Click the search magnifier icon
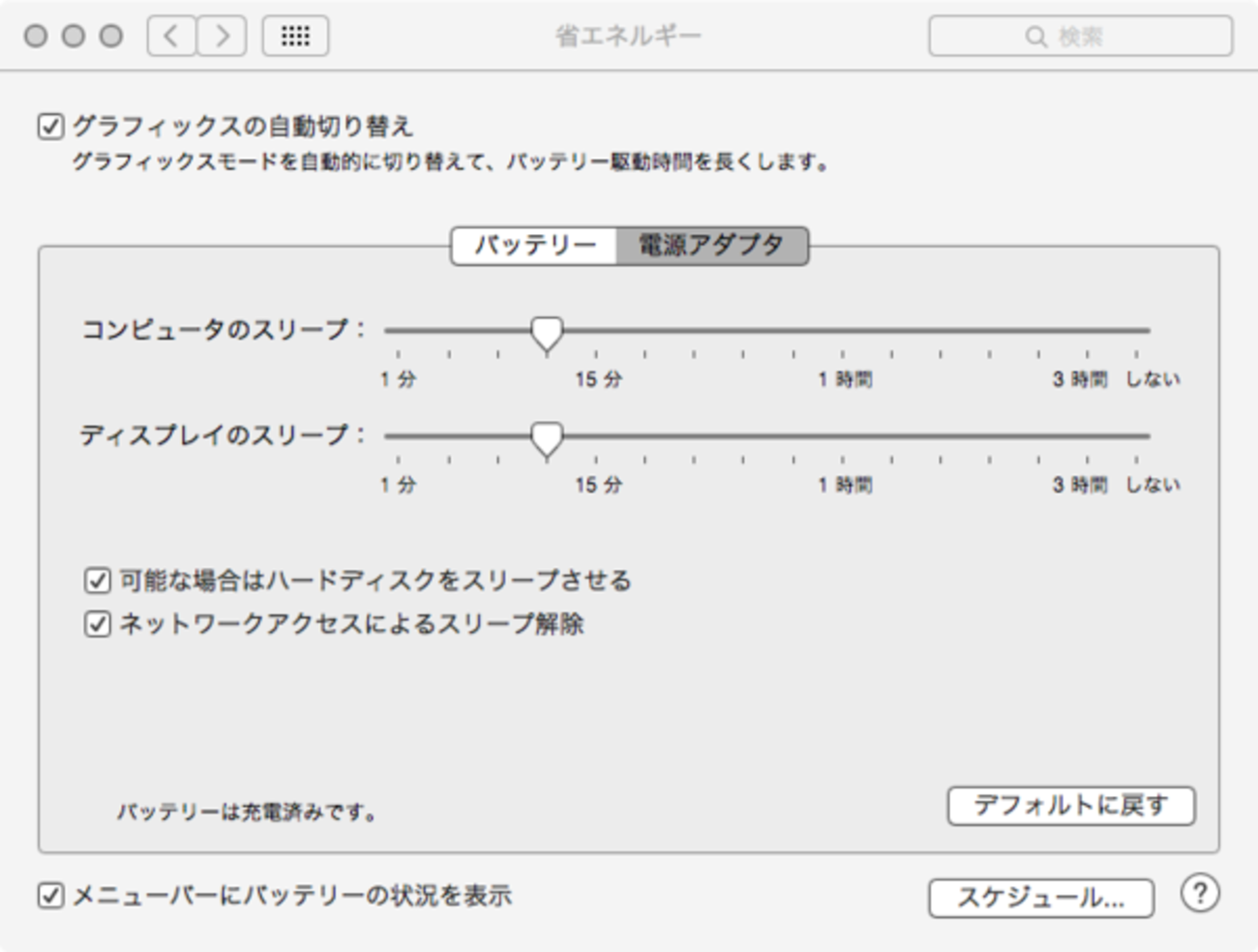This screenshot has height=952, width=1258. (1035, 37)
